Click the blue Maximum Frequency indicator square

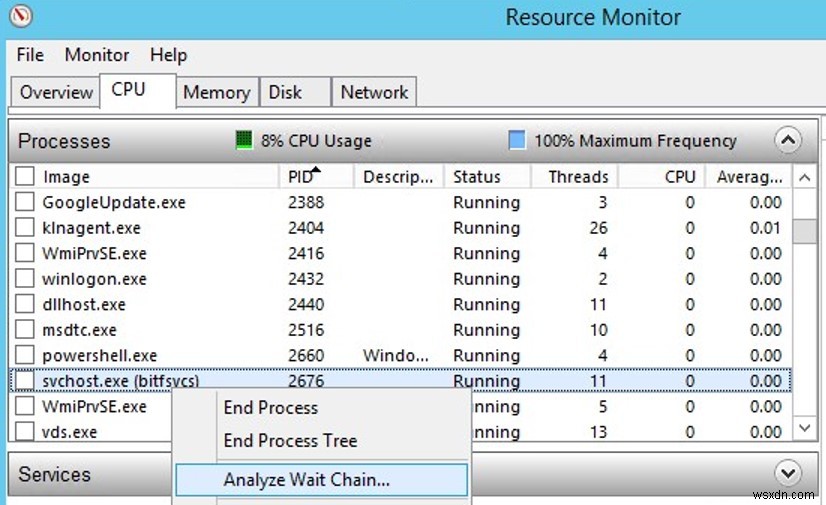tap(517, 140)
